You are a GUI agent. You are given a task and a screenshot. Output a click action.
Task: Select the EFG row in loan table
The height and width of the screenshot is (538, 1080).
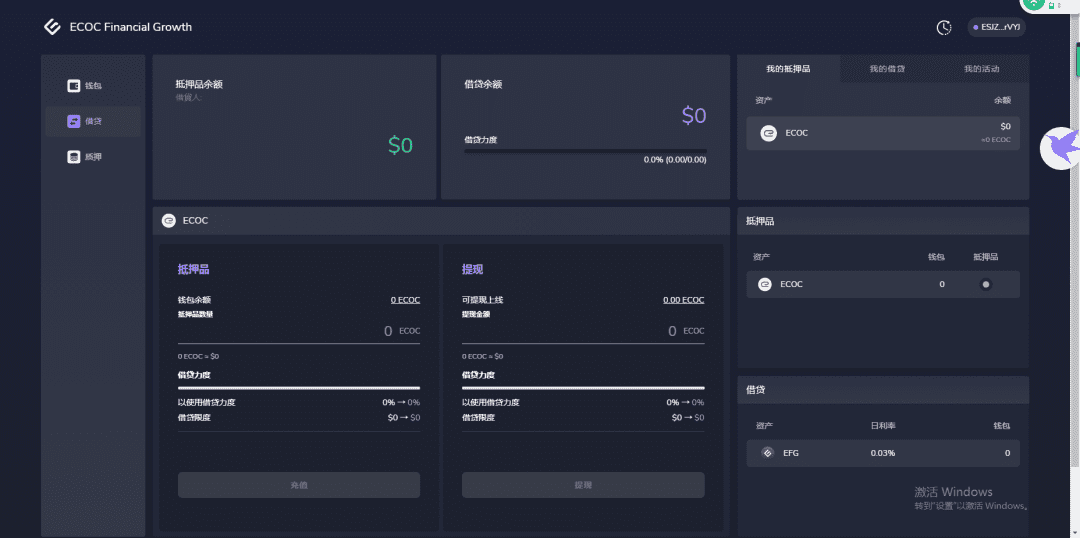point(883,453)
